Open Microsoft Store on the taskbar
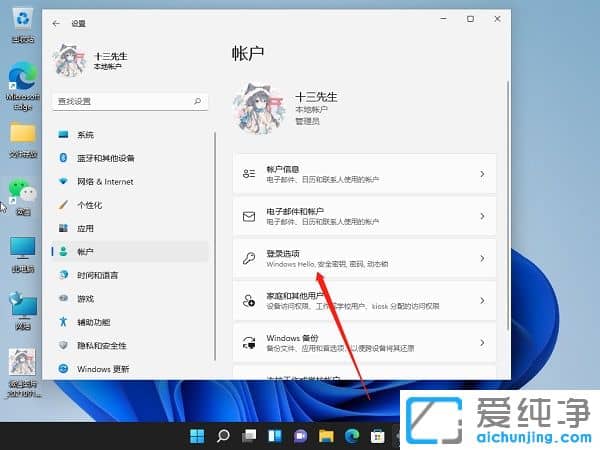The image size is (600, 450). coord(378,436)
